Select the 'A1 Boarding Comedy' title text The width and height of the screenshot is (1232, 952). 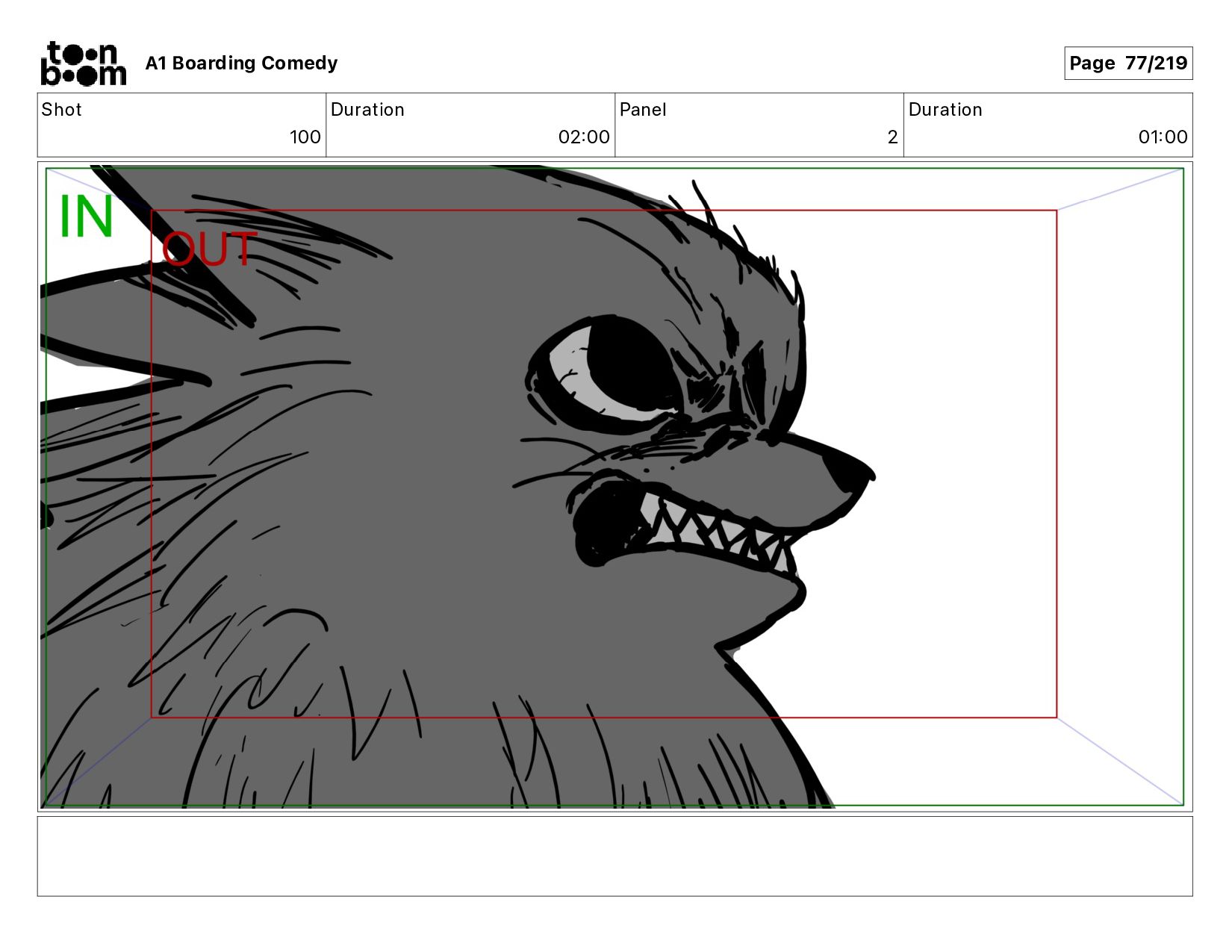[x=241, y=63]
